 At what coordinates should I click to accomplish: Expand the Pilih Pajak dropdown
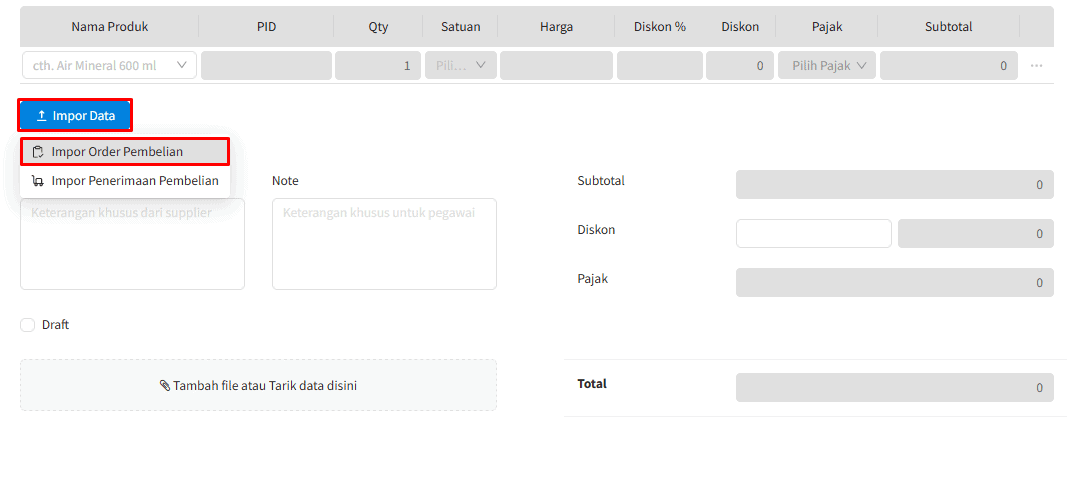coord(827,66)
